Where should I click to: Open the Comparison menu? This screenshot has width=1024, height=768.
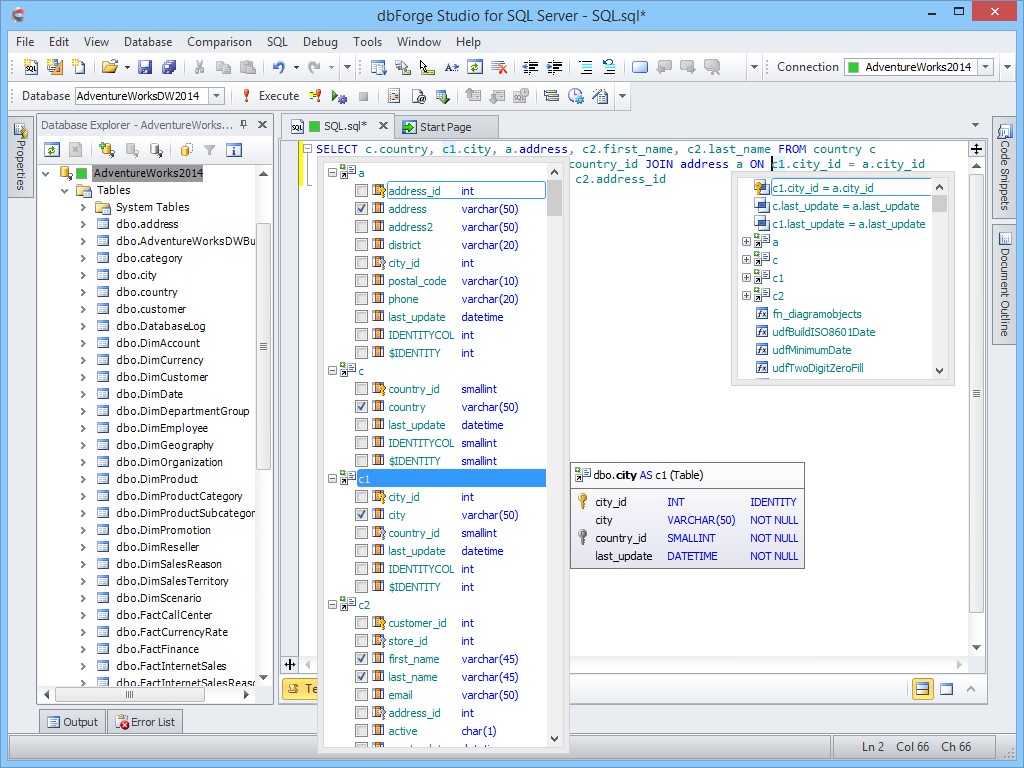tap(219, 42)
